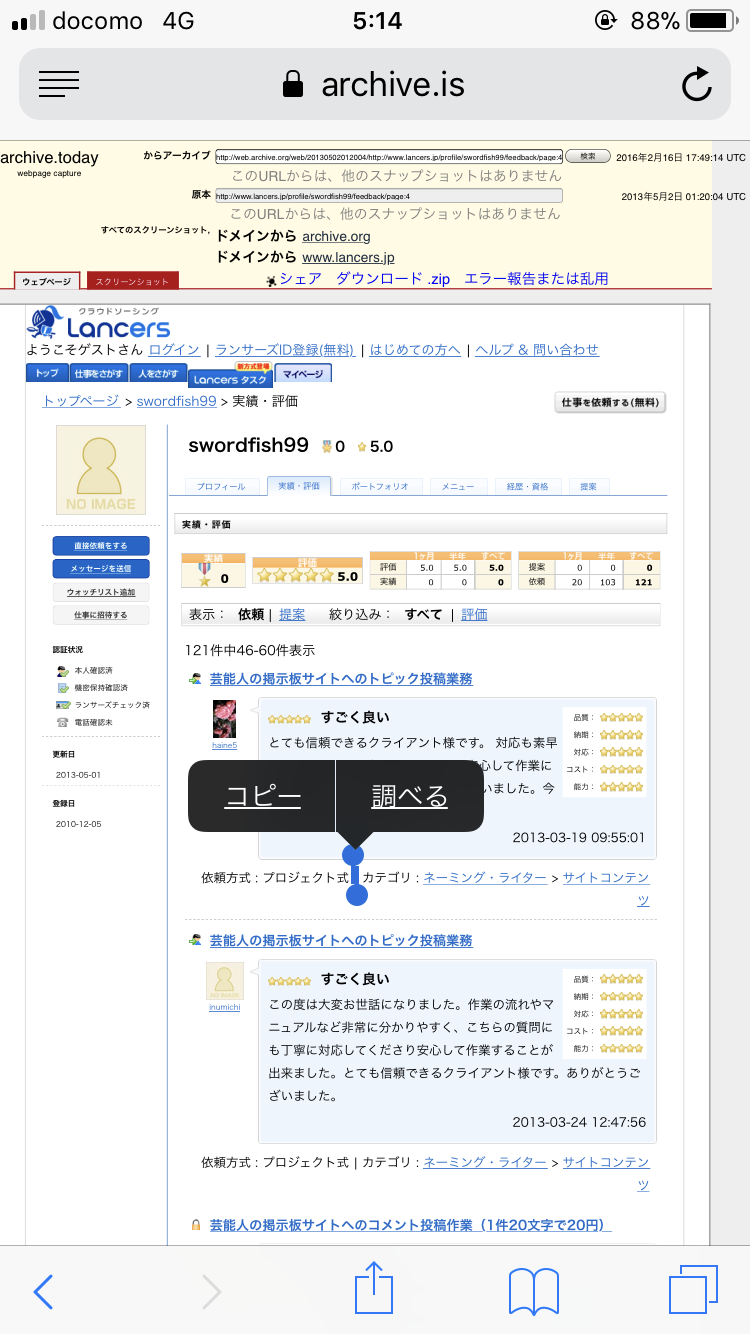Reload the page in Safari
Screen dimensions: 750x1334
(696, 84)
